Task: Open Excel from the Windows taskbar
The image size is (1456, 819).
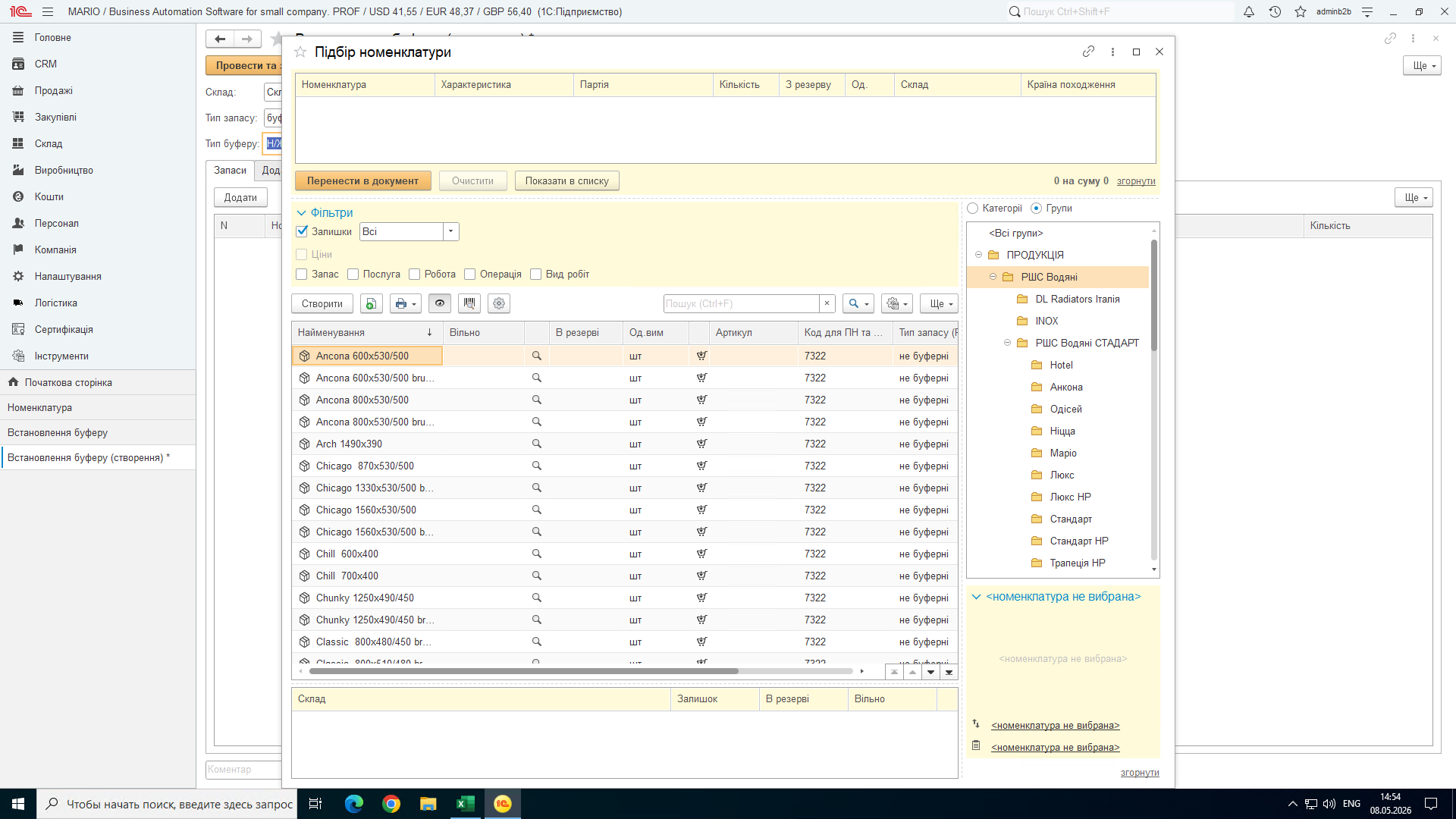Action: coord(465,804)
